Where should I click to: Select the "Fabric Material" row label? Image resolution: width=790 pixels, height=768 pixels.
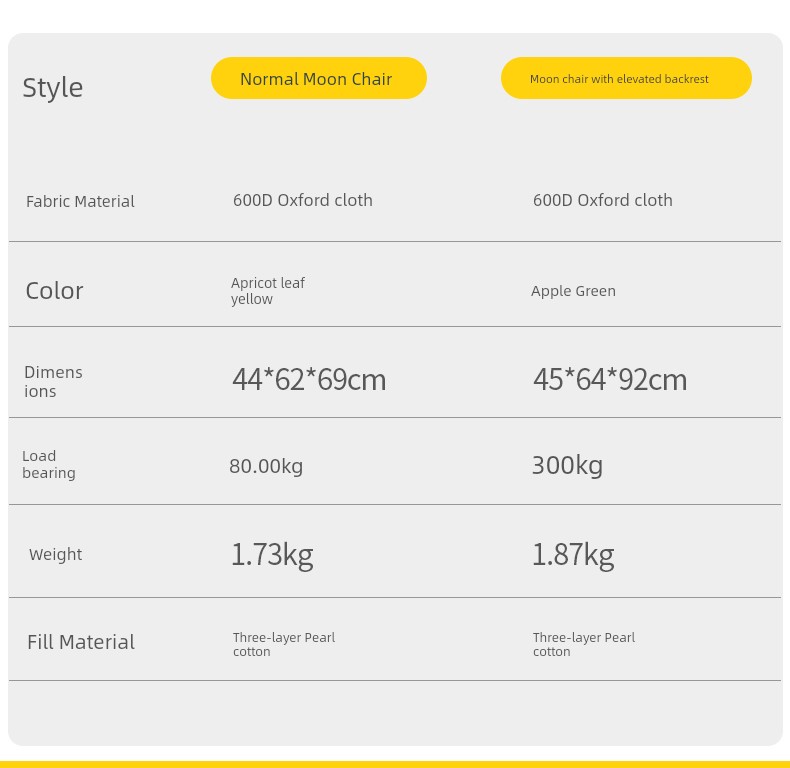(x=80, y=201)
